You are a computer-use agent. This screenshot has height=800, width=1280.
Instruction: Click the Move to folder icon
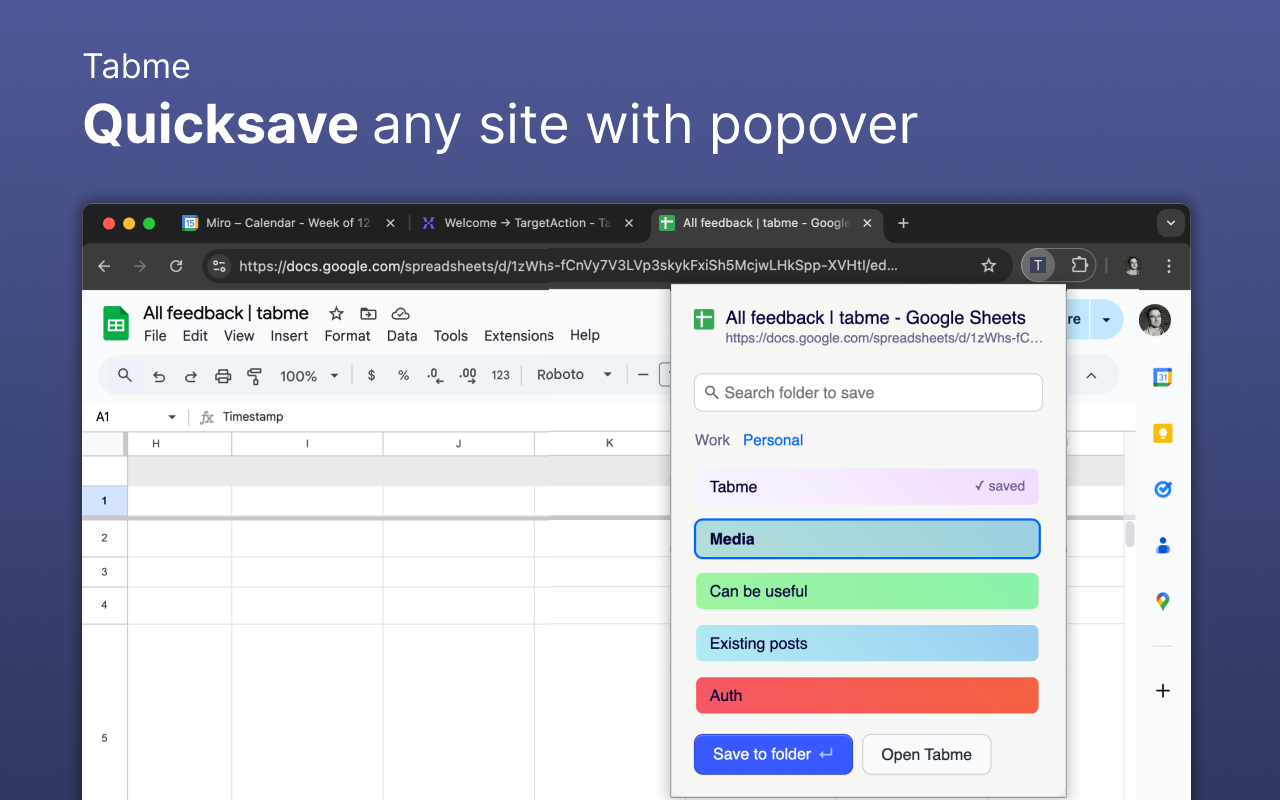(368, 313)
